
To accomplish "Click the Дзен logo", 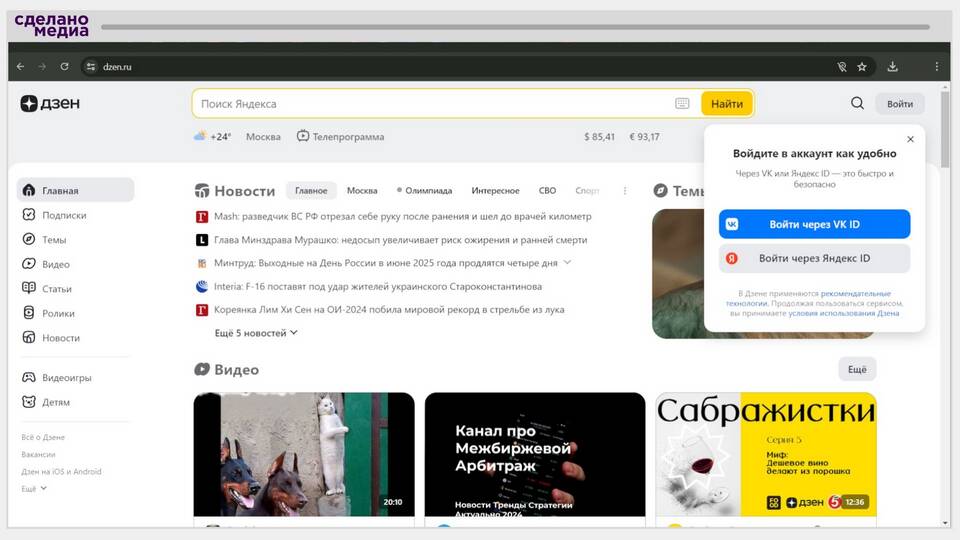I will (x=50, y=103).
